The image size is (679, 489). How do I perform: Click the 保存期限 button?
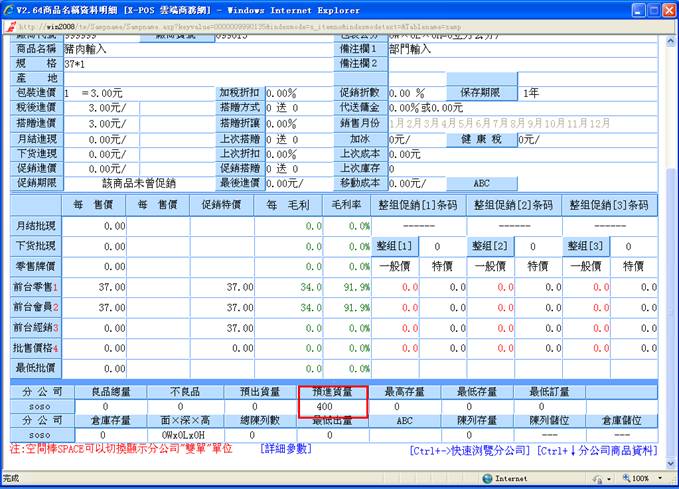coord(481,93)
